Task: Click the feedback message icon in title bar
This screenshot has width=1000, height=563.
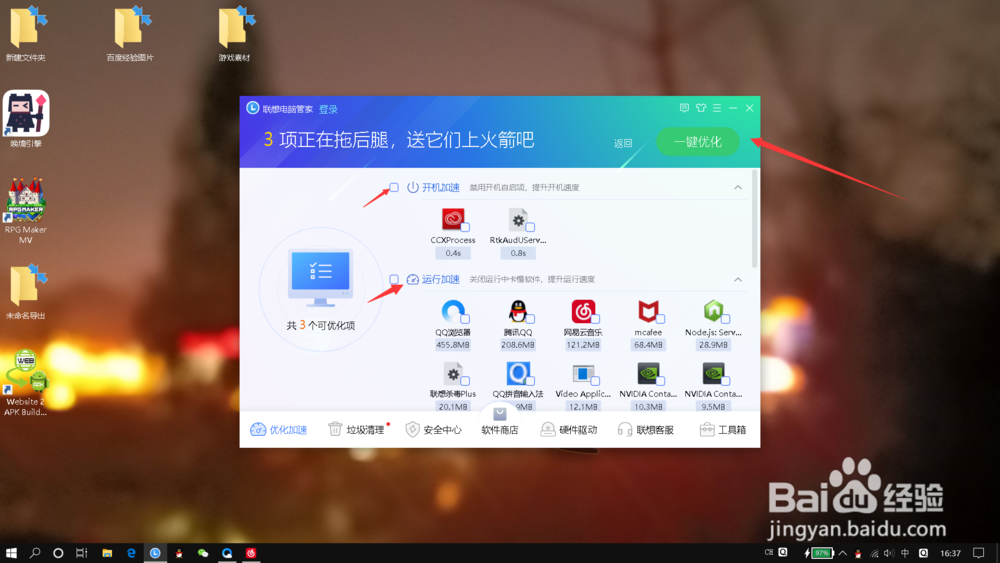Action: click(684, 108)
